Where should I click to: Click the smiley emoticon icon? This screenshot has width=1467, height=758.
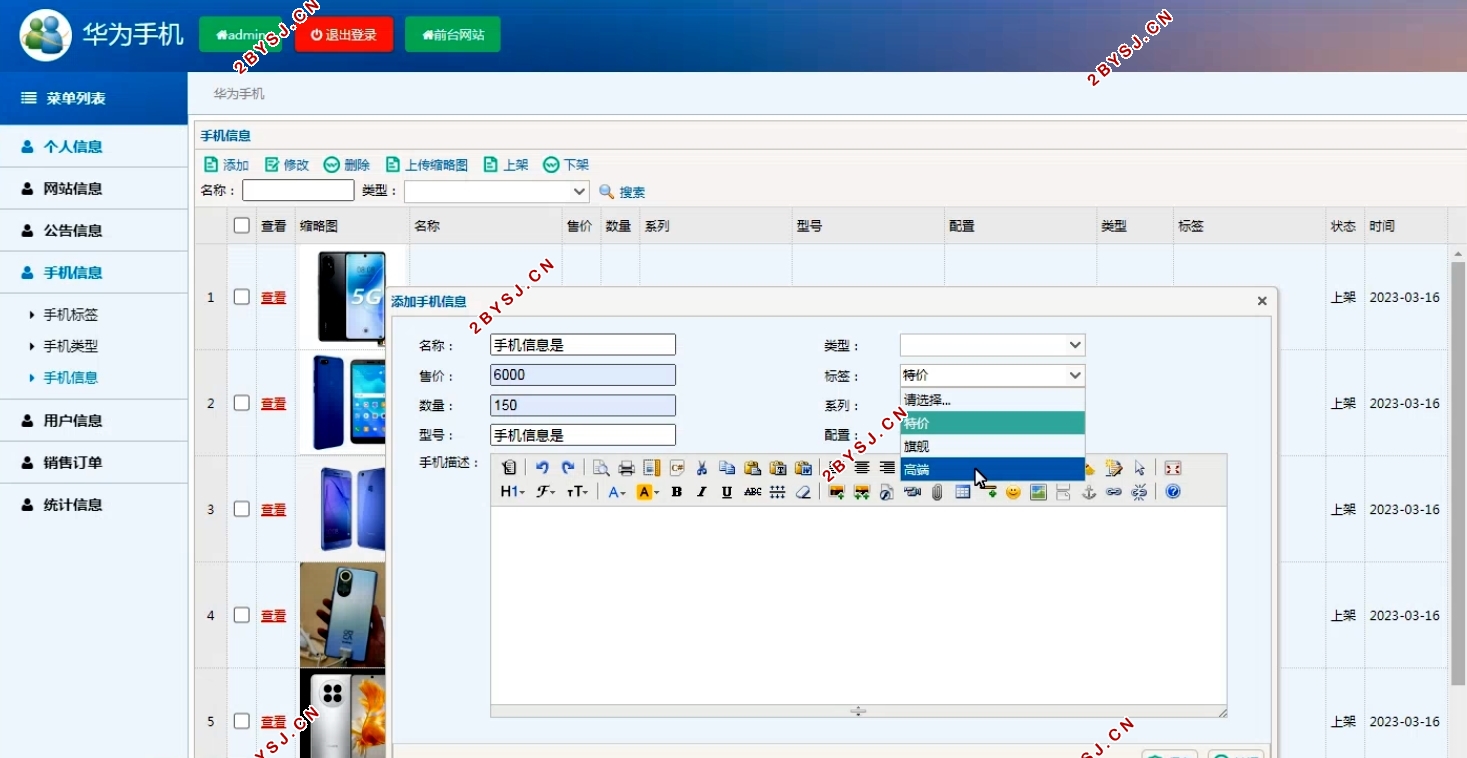[x=1013, y=492]
